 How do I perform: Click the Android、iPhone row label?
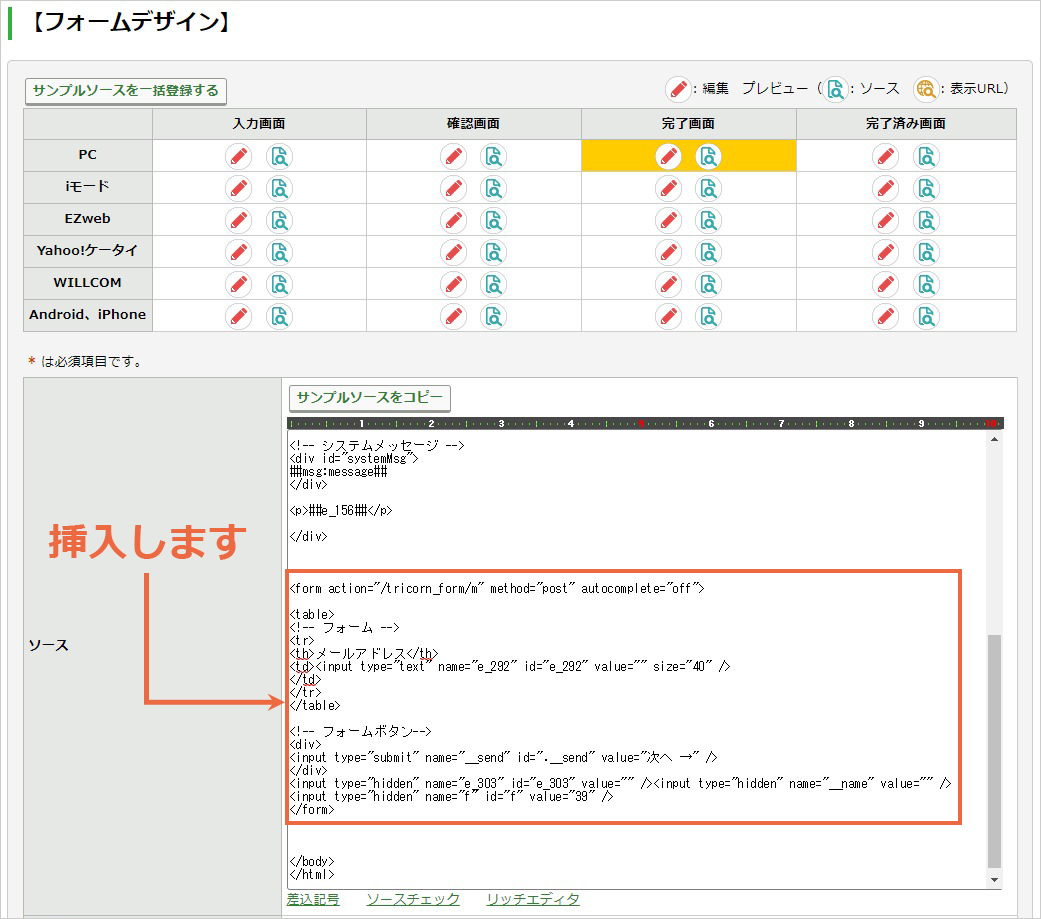click(88, 315)
